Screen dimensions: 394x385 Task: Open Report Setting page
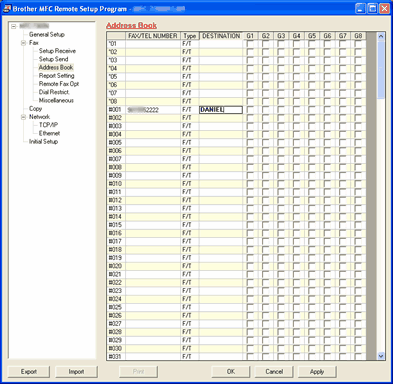click(56, 76)
